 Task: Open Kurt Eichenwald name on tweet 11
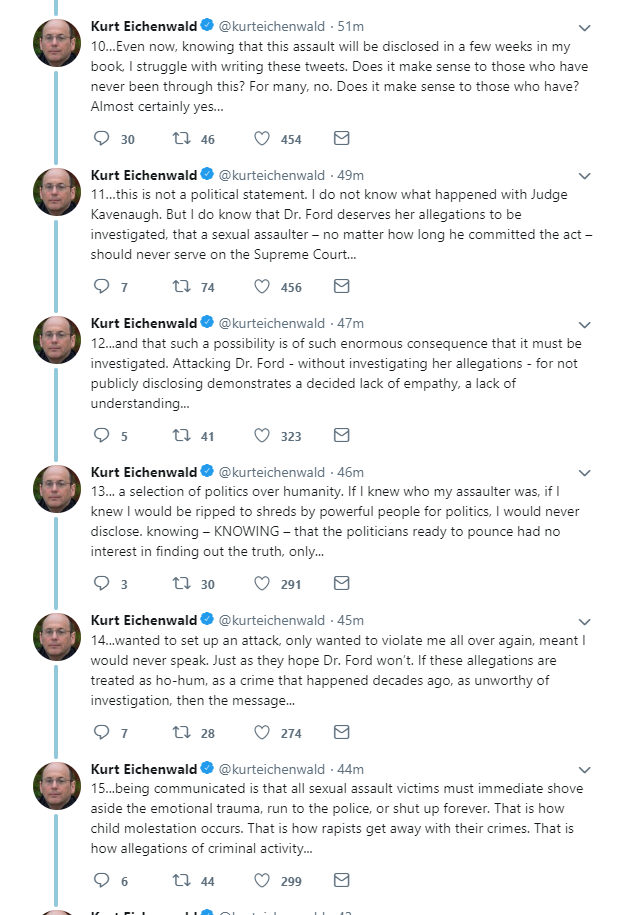144,175
